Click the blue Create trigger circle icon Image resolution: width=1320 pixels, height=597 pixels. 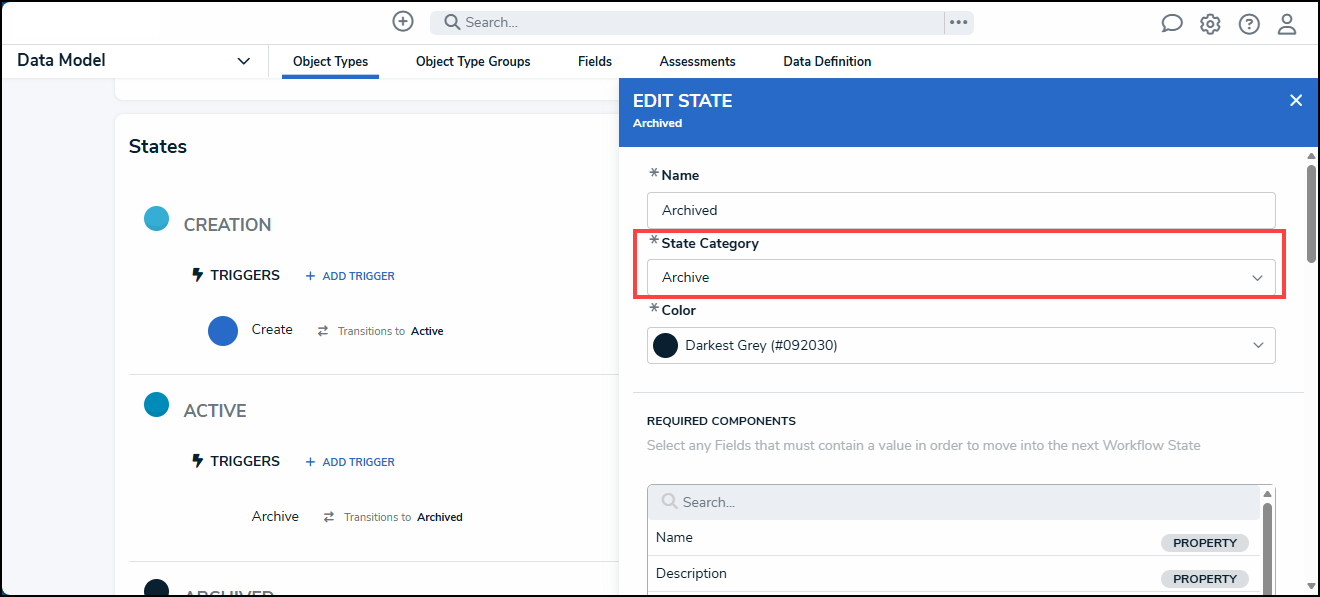tap(223, 331)
